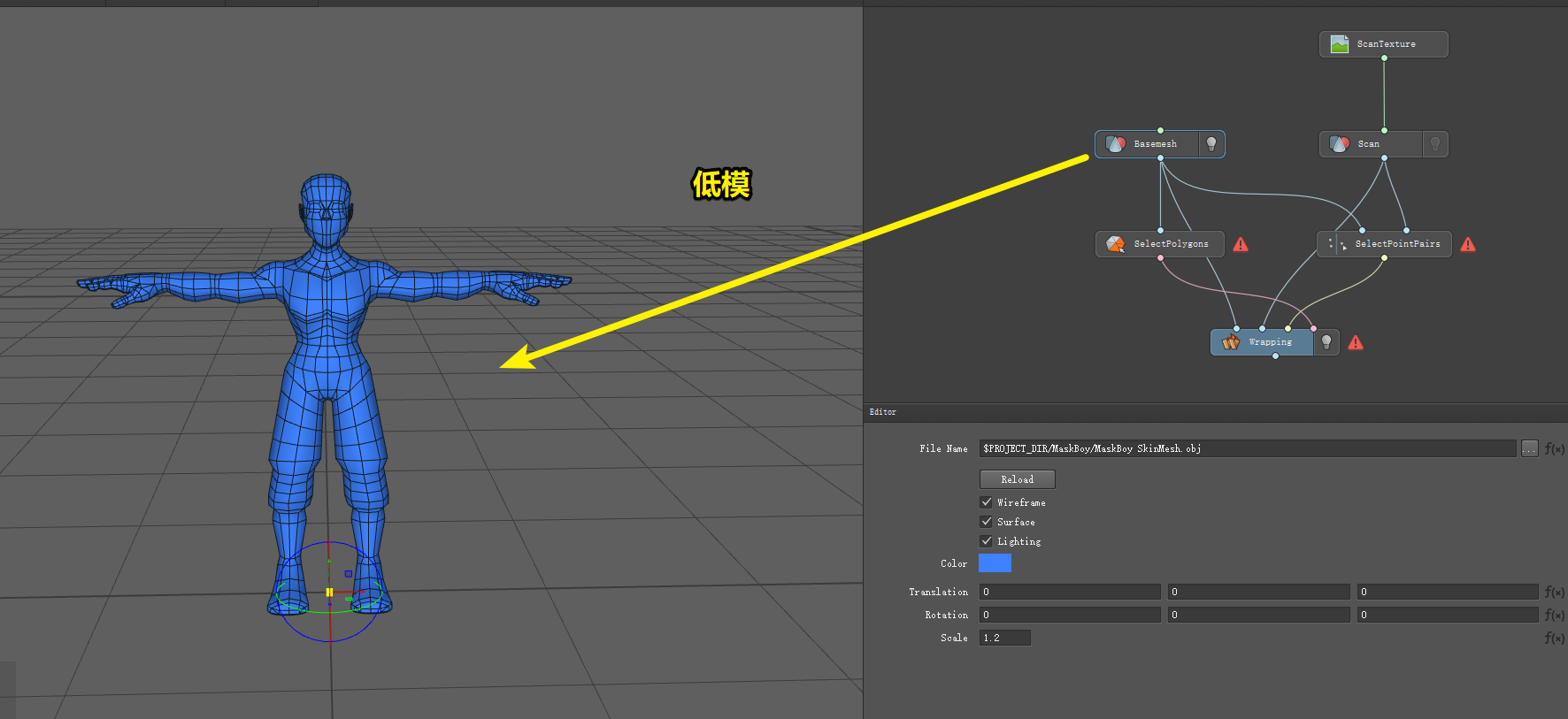This screenshot has height=719, width=1568.
Task: Open expression editor for File Name
Action: 1555,448
